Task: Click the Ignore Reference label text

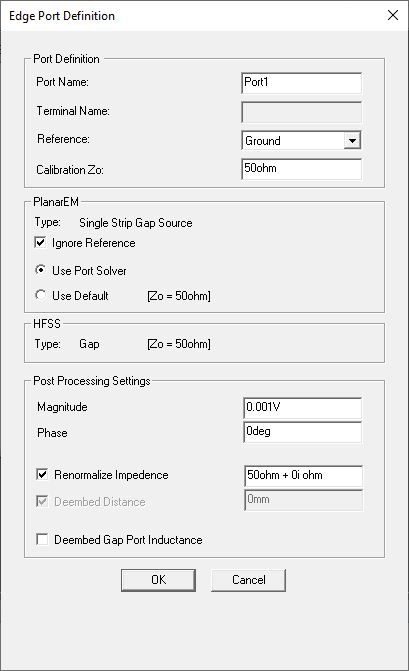Action: click(94, 243)
